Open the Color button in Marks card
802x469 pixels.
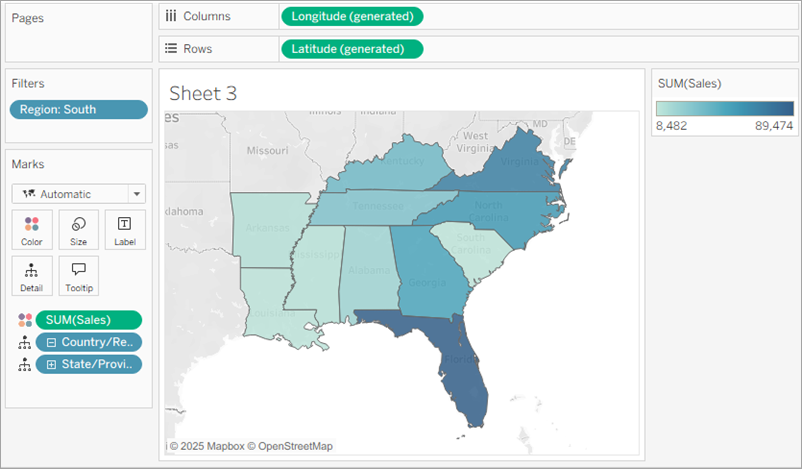(x=31, y=229)
